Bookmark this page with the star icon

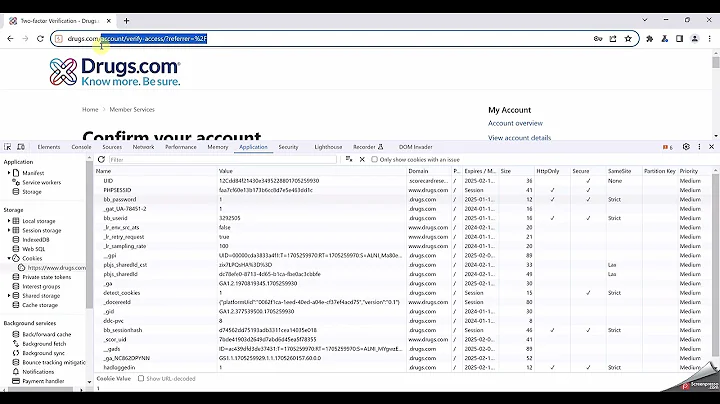[x=628, y=39]
